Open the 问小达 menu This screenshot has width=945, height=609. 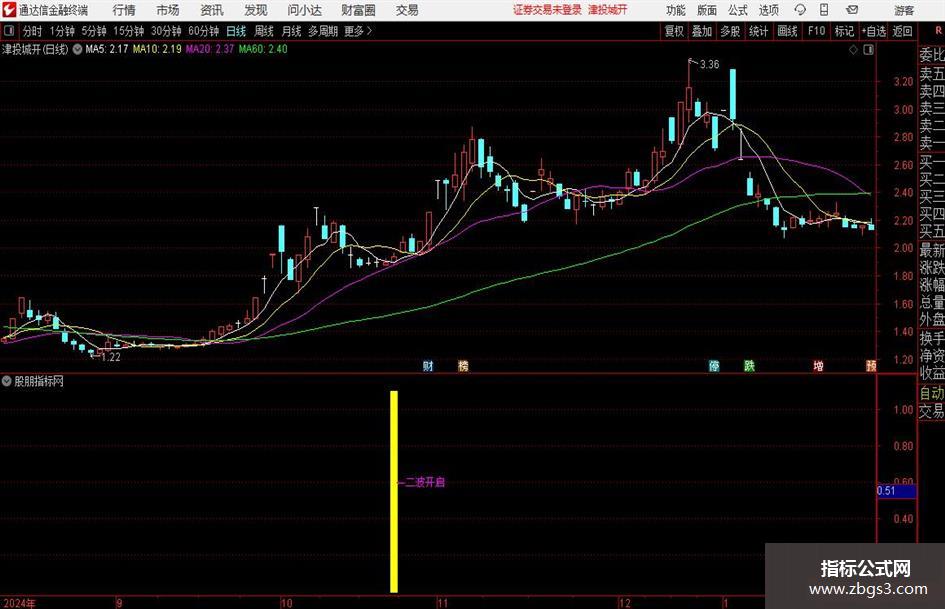[304, 10]
